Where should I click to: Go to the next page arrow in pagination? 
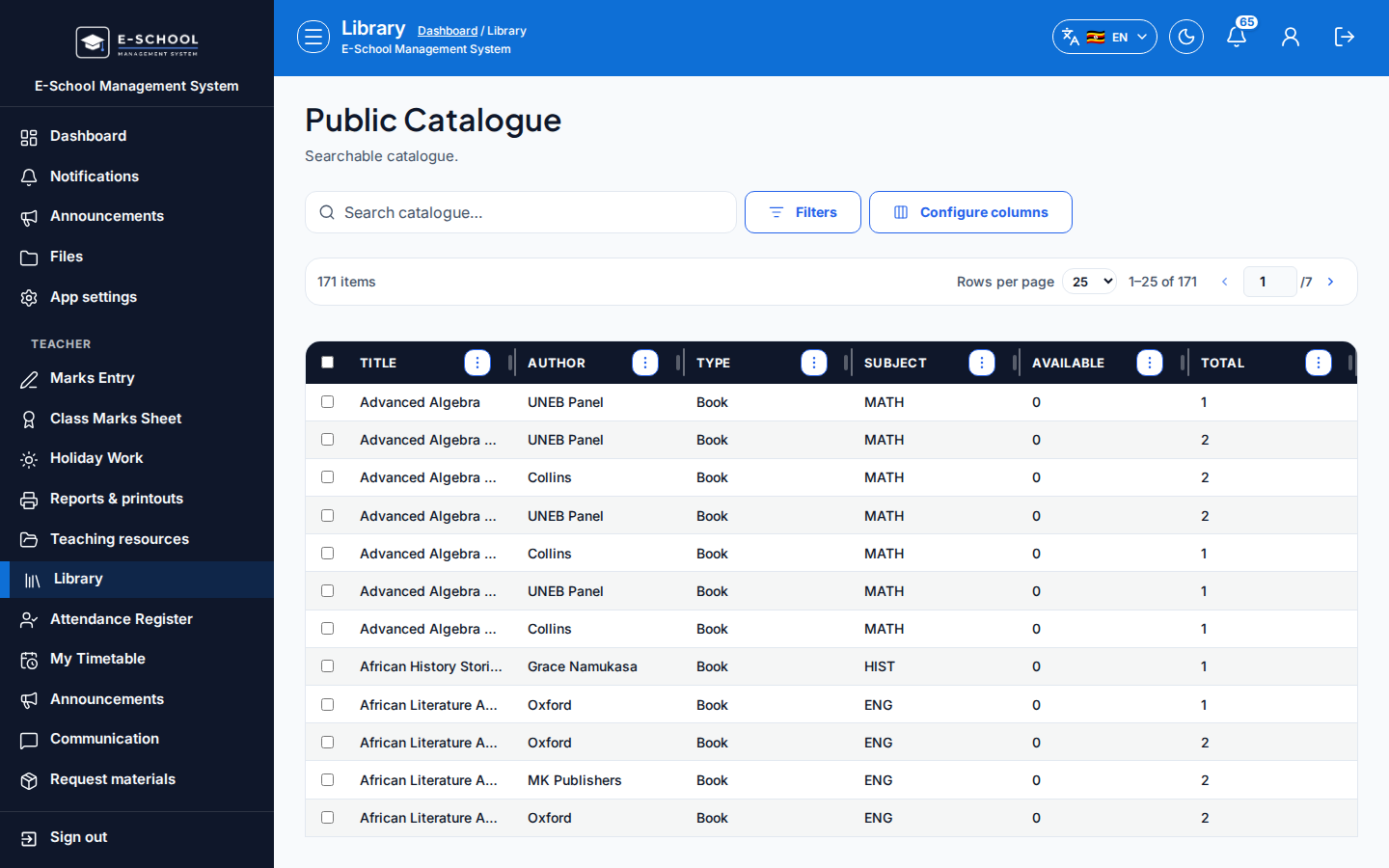(x=1331, y=282)
